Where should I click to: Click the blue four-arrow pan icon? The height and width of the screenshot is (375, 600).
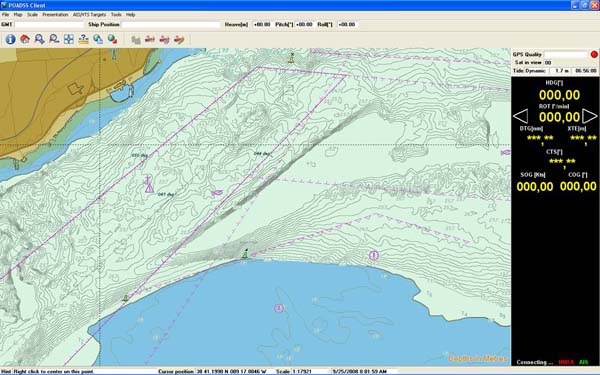pos(68,39)
